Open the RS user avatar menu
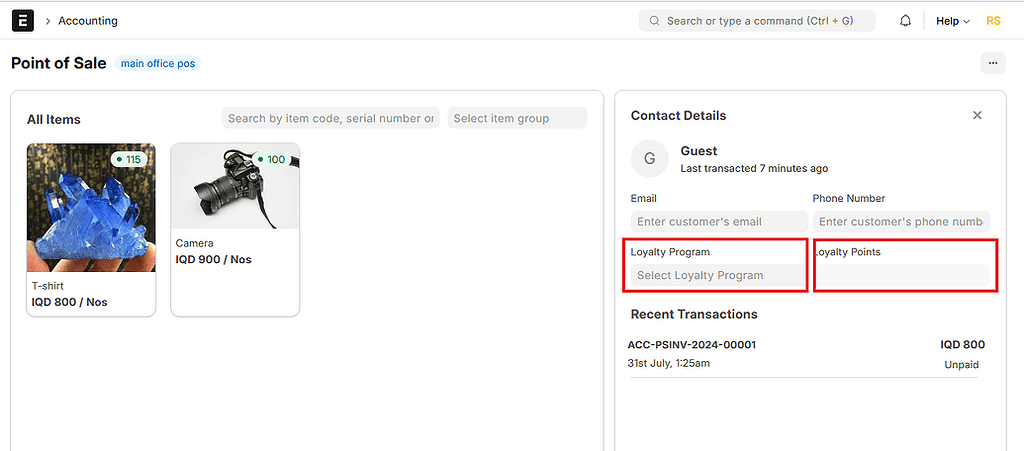 tap(993, 21)
